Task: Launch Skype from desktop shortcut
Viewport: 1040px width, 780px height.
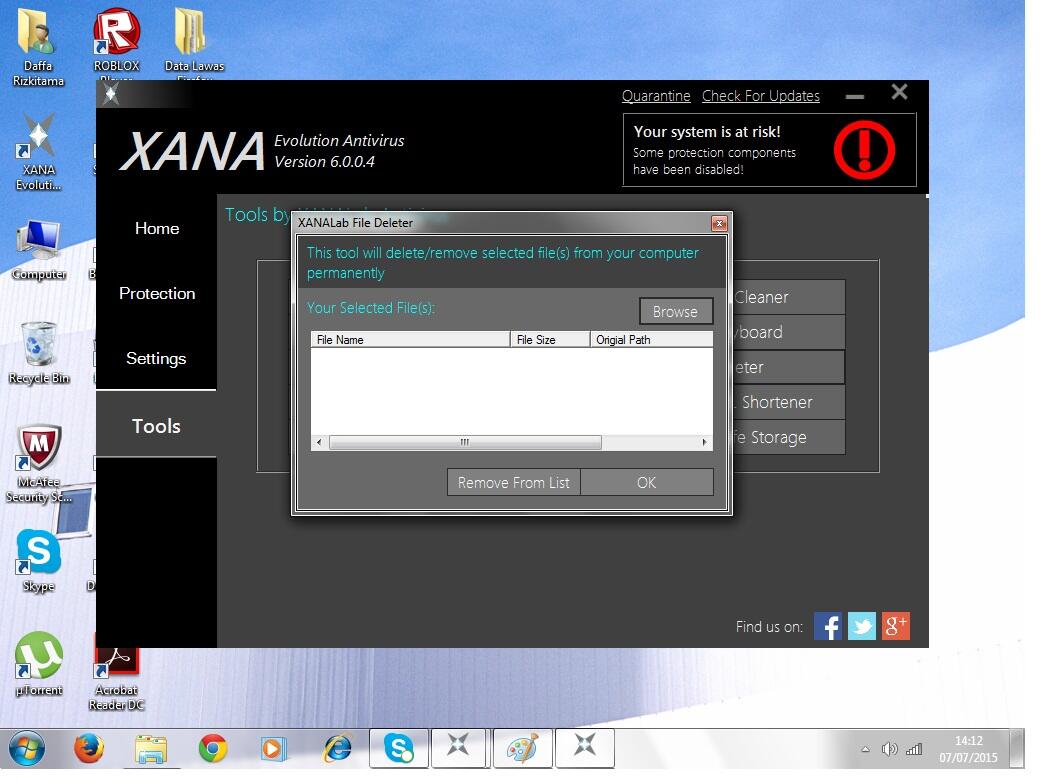Action: 38,560
